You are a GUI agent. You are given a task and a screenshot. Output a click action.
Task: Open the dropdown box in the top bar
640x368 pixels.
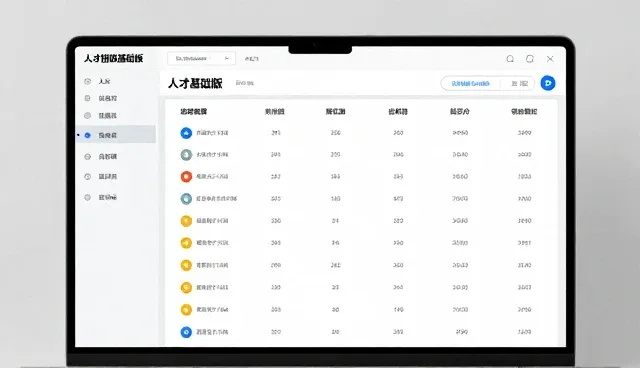[x=201, y=58]
